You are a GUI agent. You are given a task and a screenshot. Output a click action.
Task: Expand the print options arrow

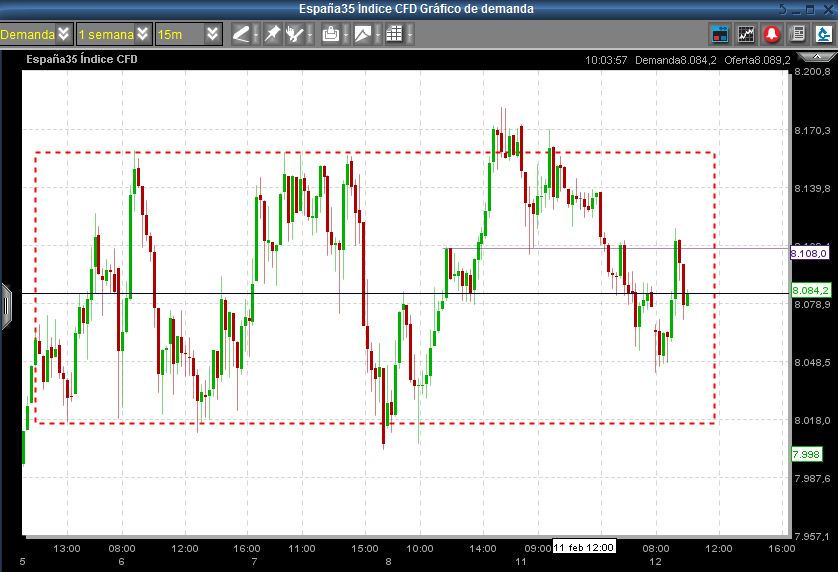click(346, 35)
